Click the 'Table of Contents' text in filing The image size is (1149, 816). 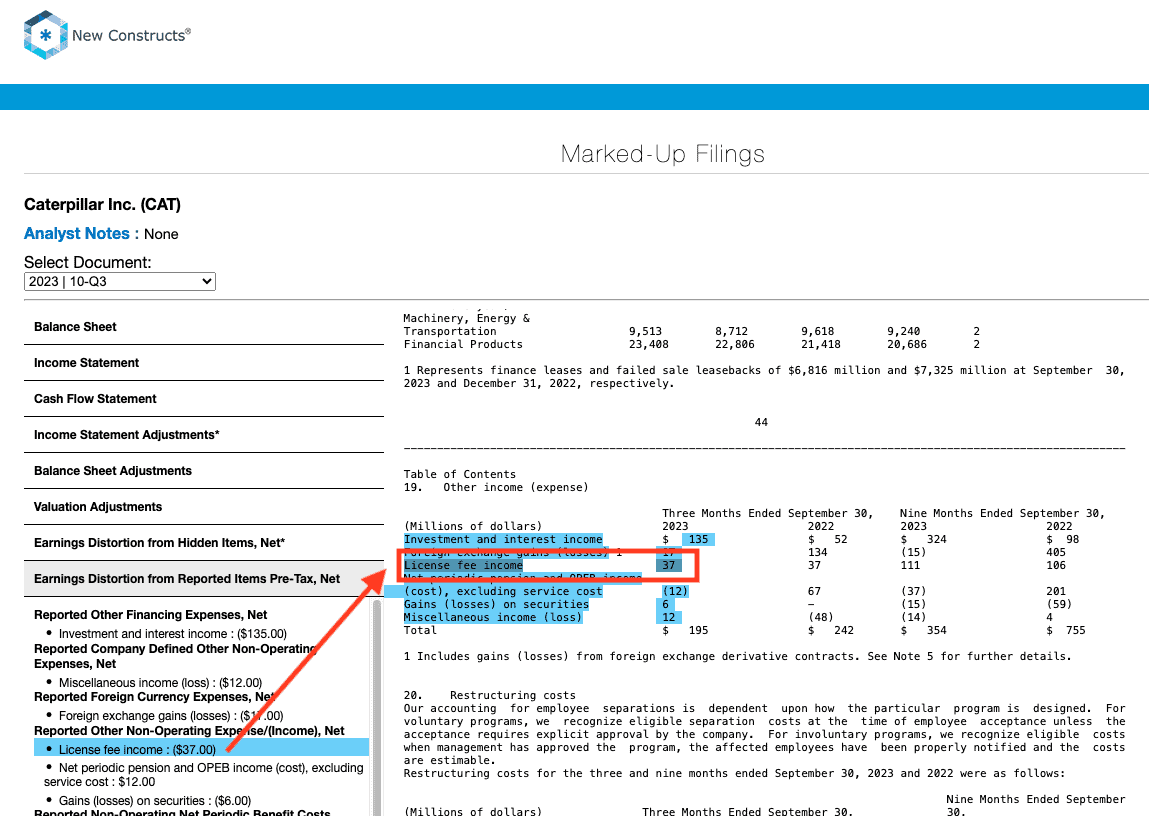(x=459, y=474)
